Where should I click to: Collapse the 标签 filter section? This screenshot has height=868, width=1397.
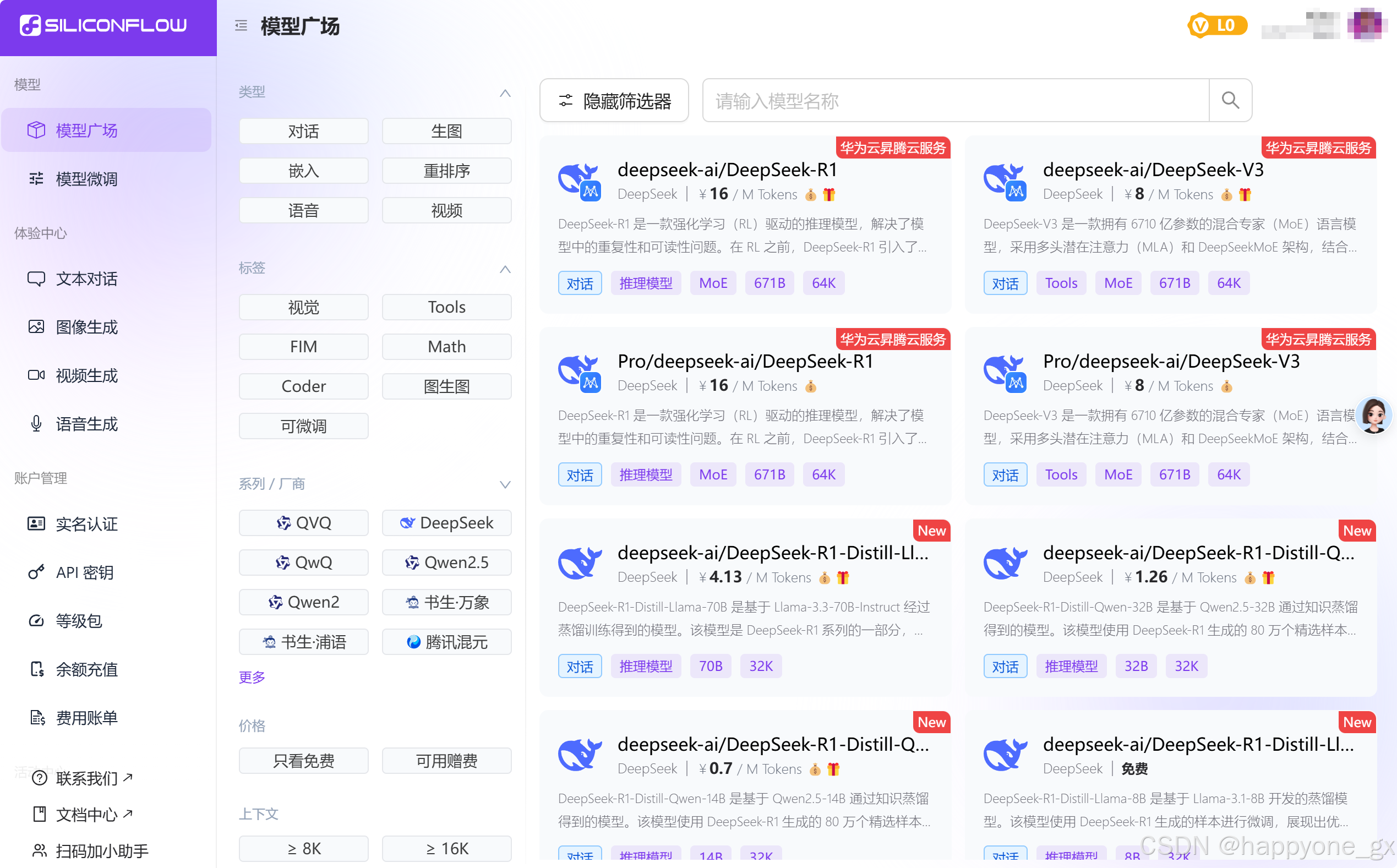(505, 269)
